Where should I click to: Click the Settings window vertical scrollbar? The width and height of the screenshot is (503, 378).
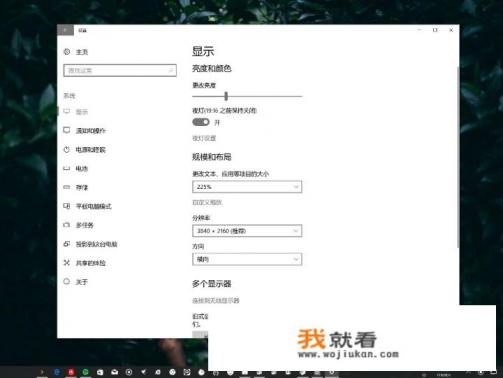[458, 157]
